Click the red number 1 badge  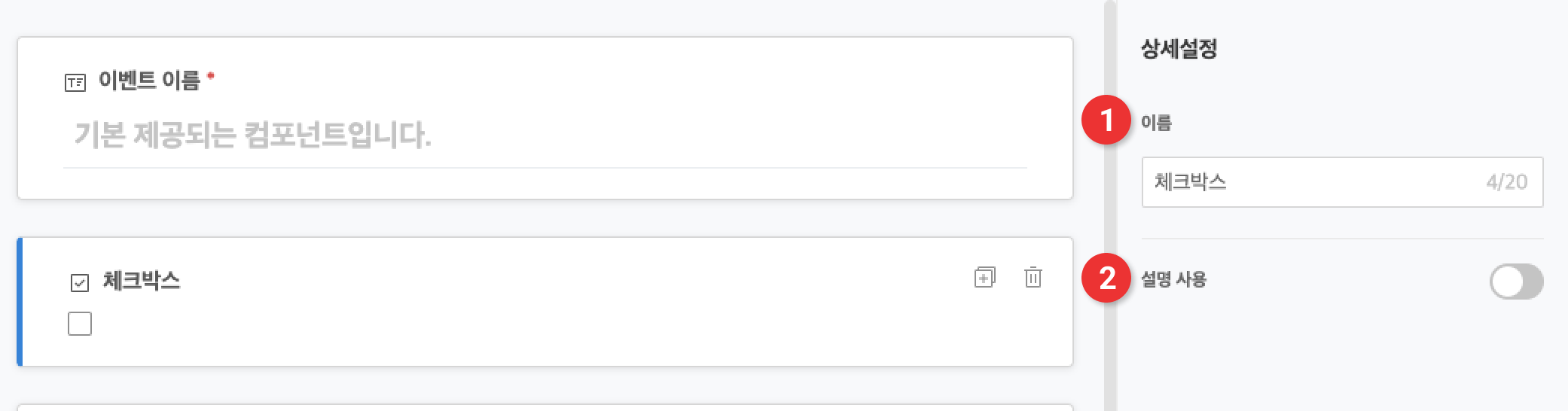(x=1106, y=120)
